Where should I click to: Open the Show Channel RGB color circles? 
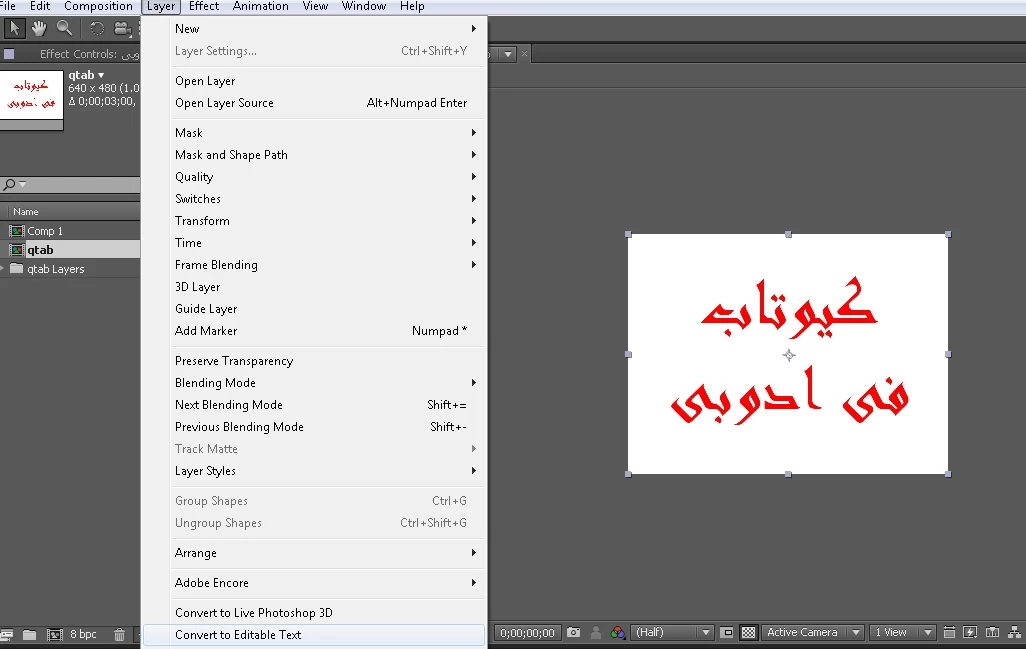(618, 632)
